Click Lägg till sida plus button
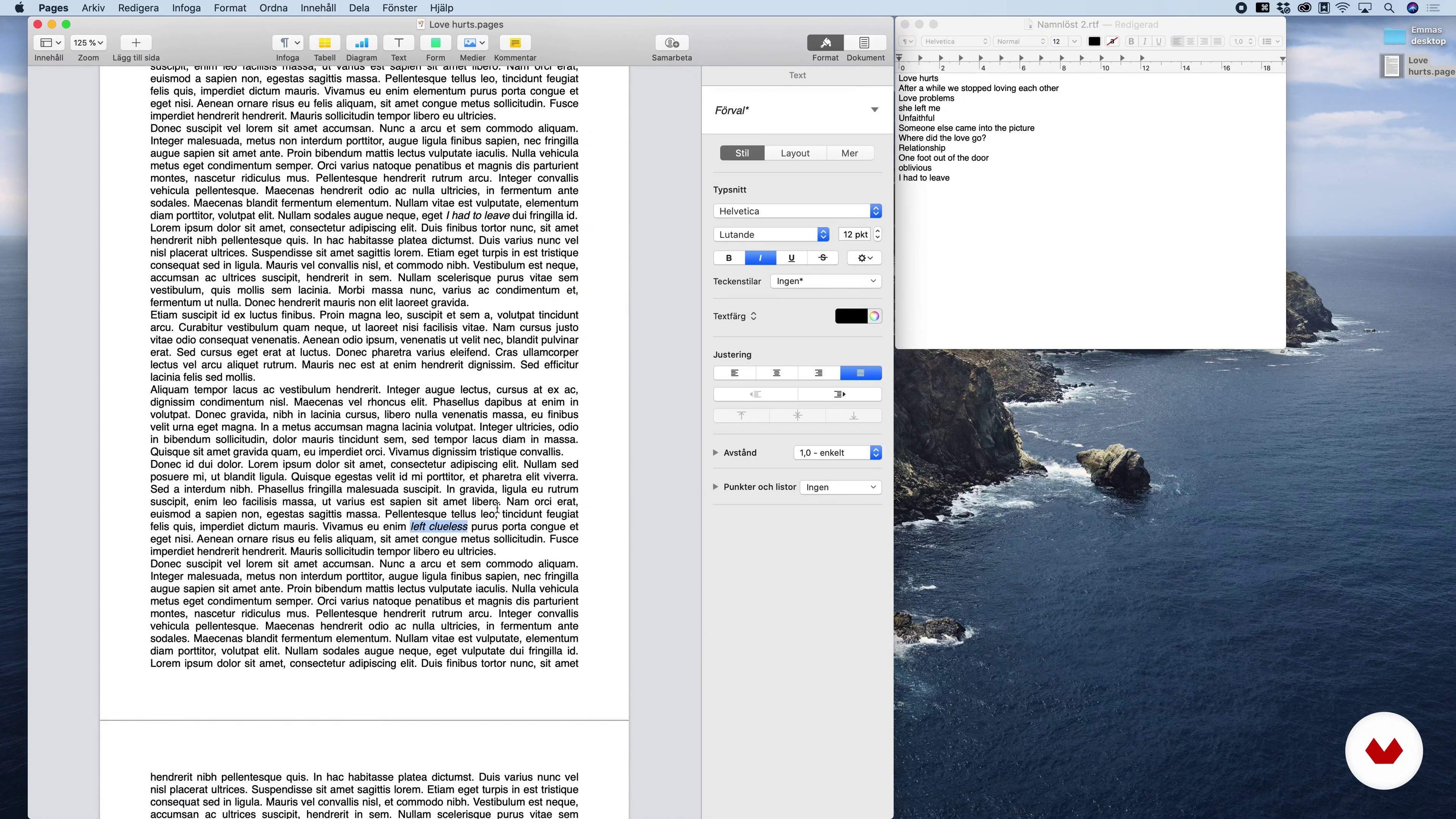 [136, 43]
